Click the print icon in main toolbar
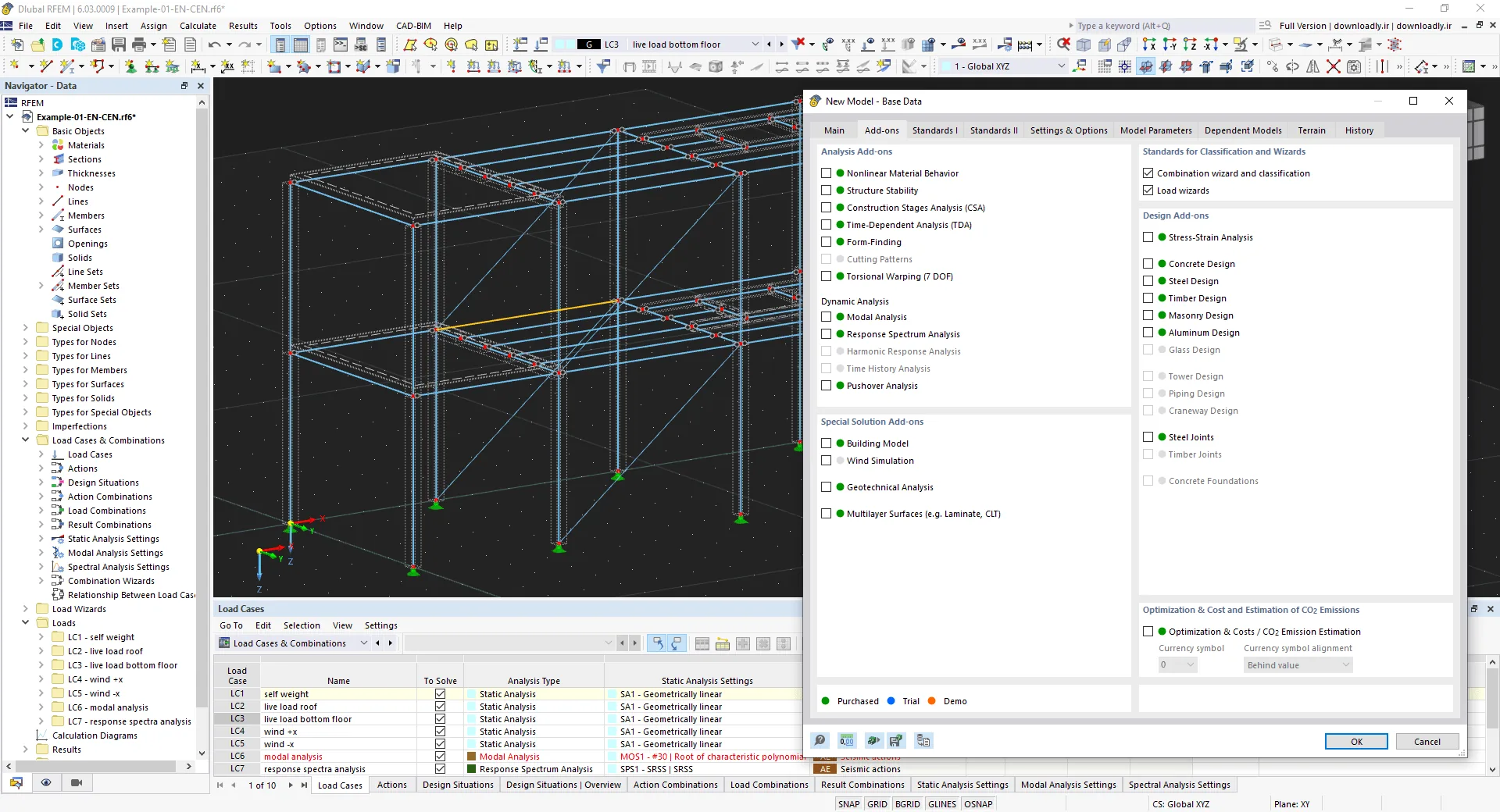This screenshot has height=812, width=1500. tap(139, 45)
